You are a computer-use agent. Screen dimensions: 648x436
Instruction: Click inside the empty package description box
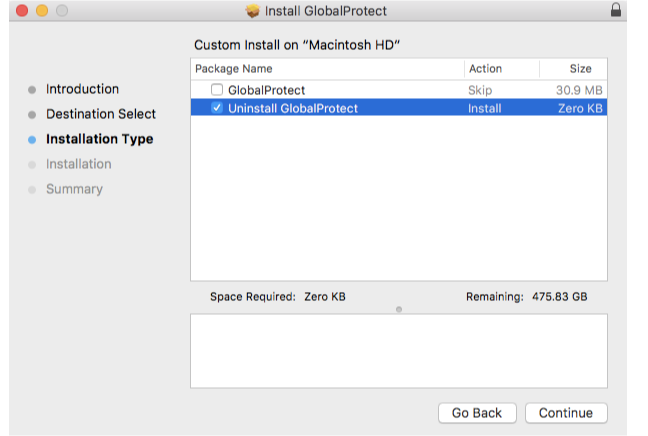pos(398,350)
